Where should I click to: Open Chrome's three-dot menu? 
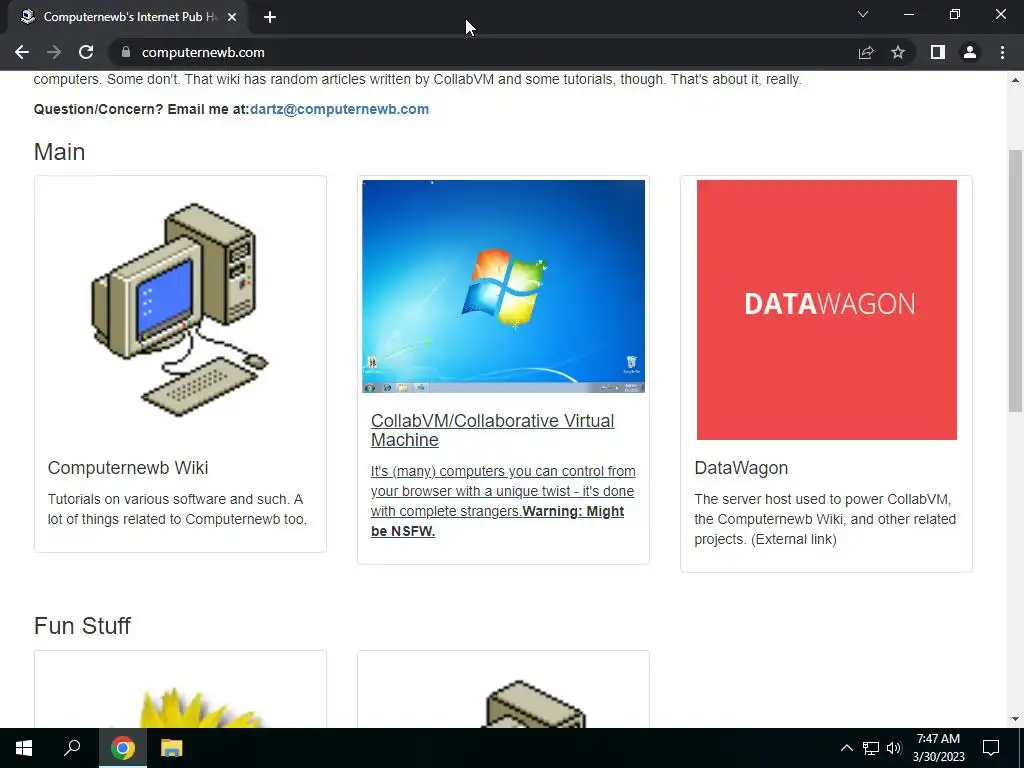tap(1002, 52)
